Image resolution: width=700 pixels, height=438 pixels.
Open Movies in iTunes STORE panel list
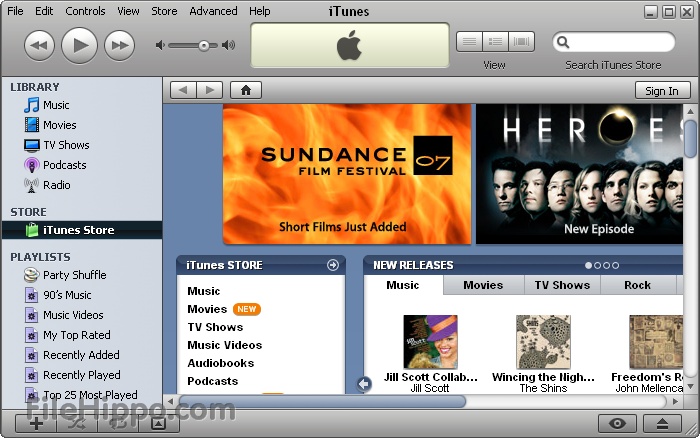207,309
